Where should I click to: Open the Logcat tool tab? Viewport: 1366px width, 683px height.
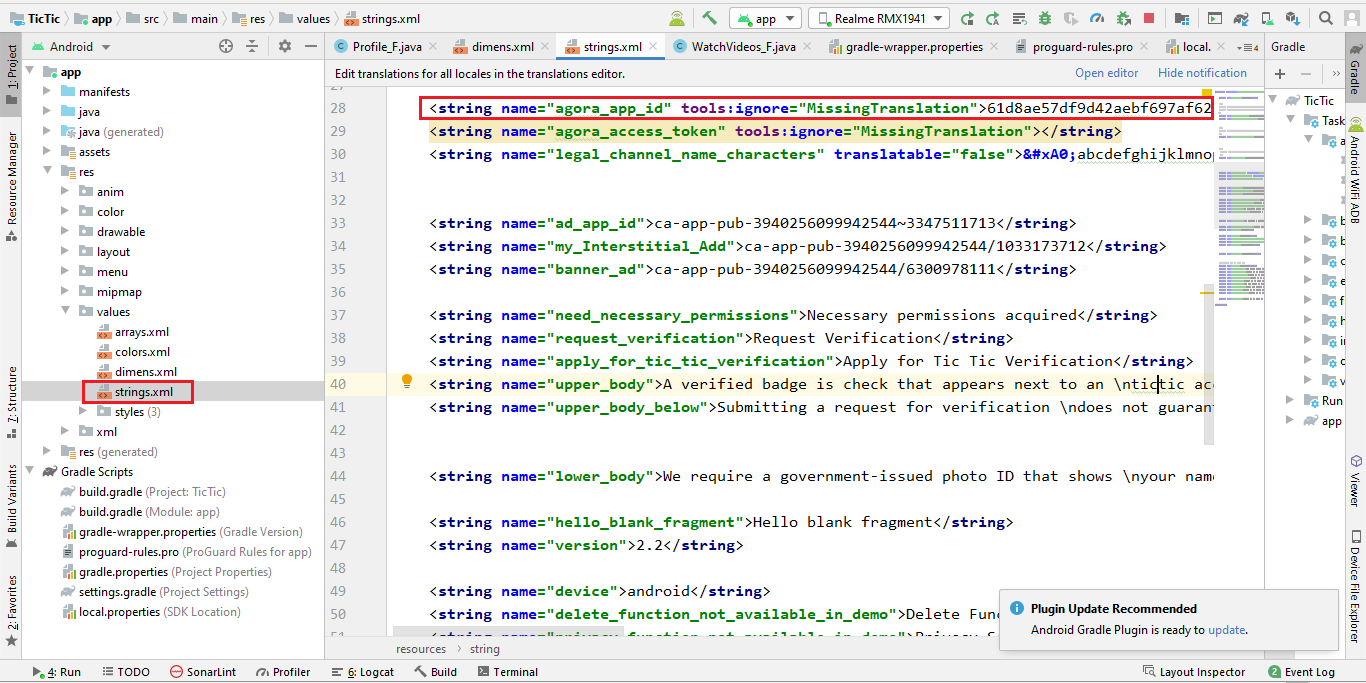[x=370, y=672]
